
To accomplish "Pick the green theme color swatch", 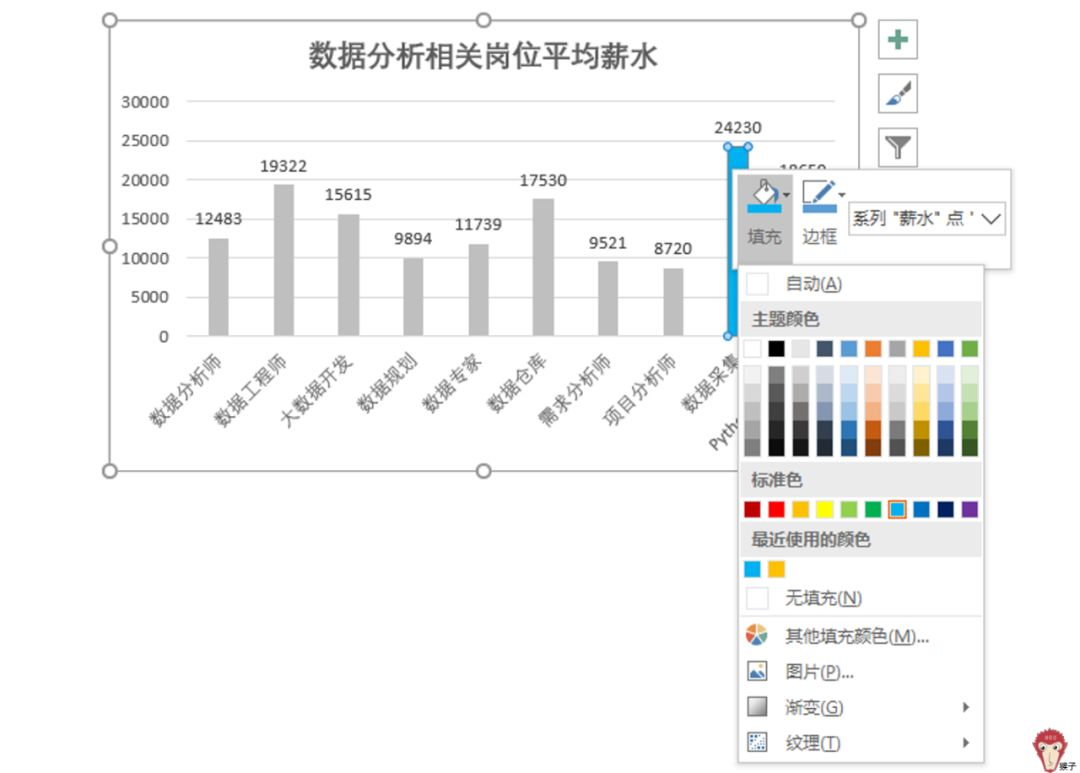I will 970,349.
